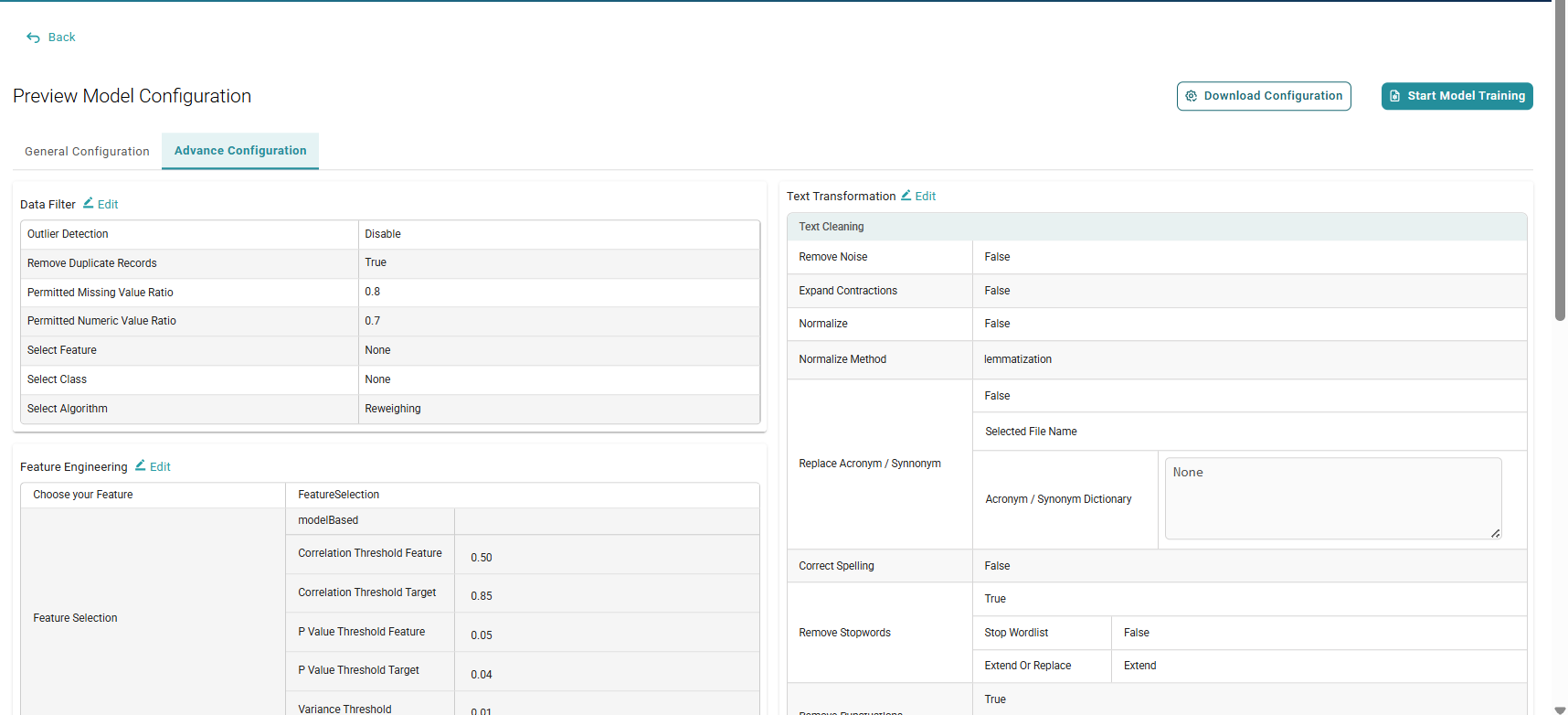
Task: Click 'Extend' value beside Extend Or Replace
Action: coord(1140,666)
